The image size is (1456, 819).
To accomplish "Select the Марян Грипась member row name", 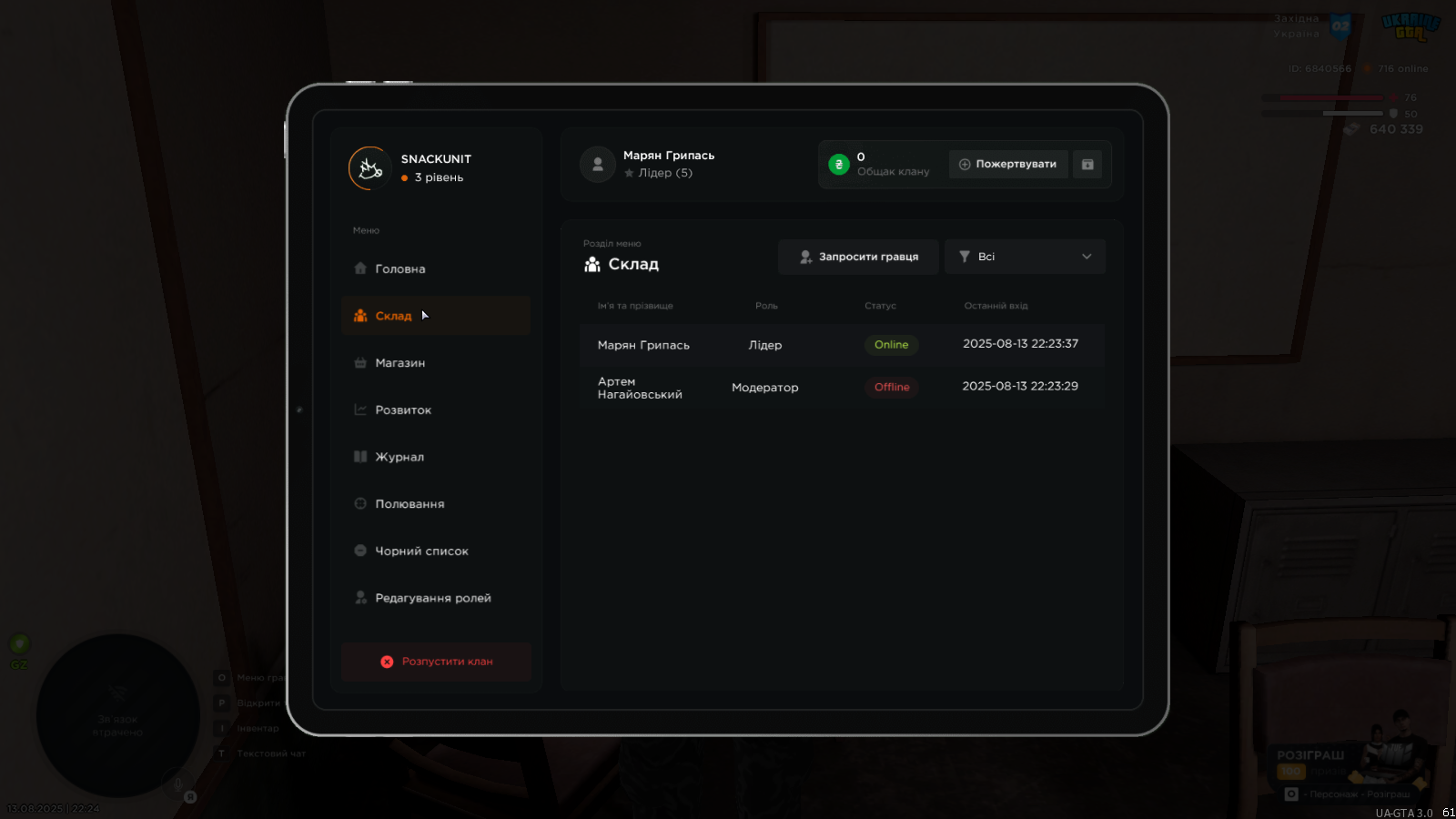I will 643,345.
